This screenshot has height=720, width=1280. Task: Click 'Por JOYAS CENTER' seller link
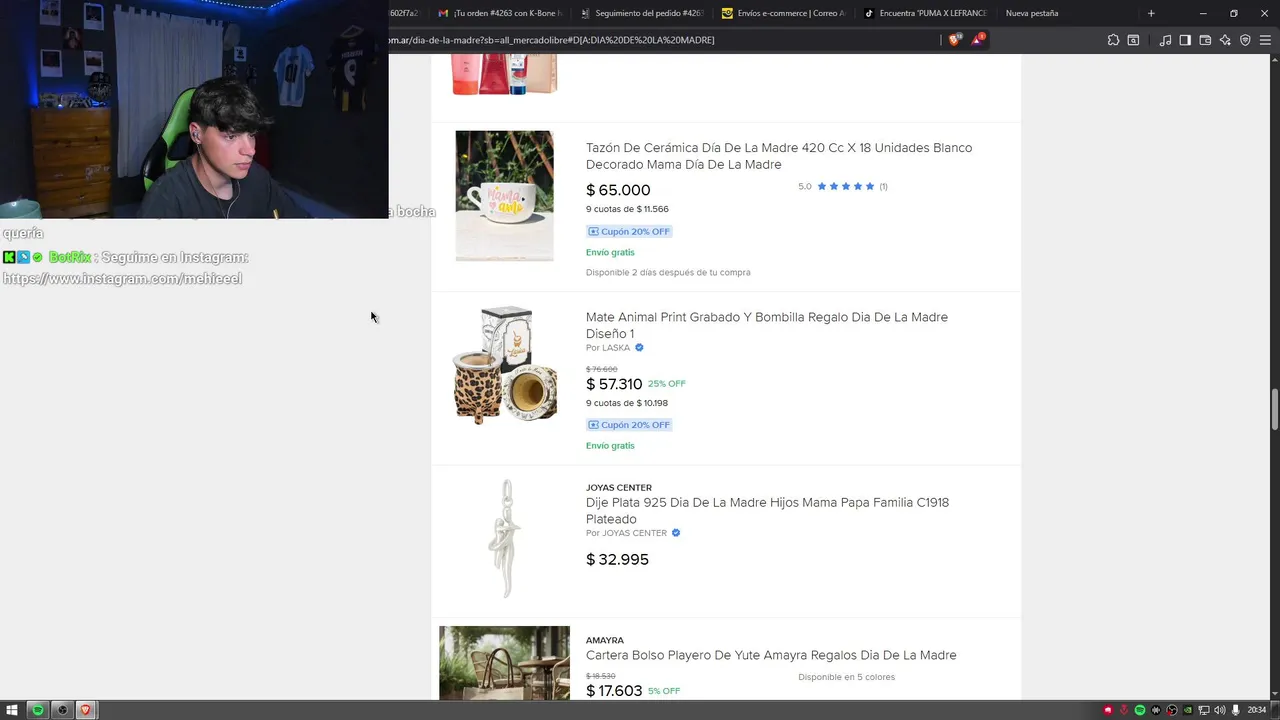tap(626, 533)
